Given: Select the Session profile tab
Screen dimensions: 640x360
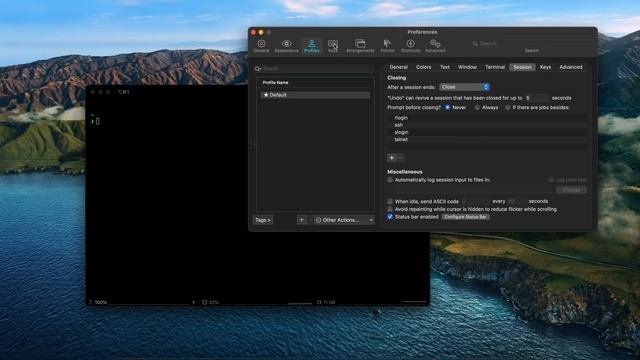Looking at the screenshot, I should (522, 67).
